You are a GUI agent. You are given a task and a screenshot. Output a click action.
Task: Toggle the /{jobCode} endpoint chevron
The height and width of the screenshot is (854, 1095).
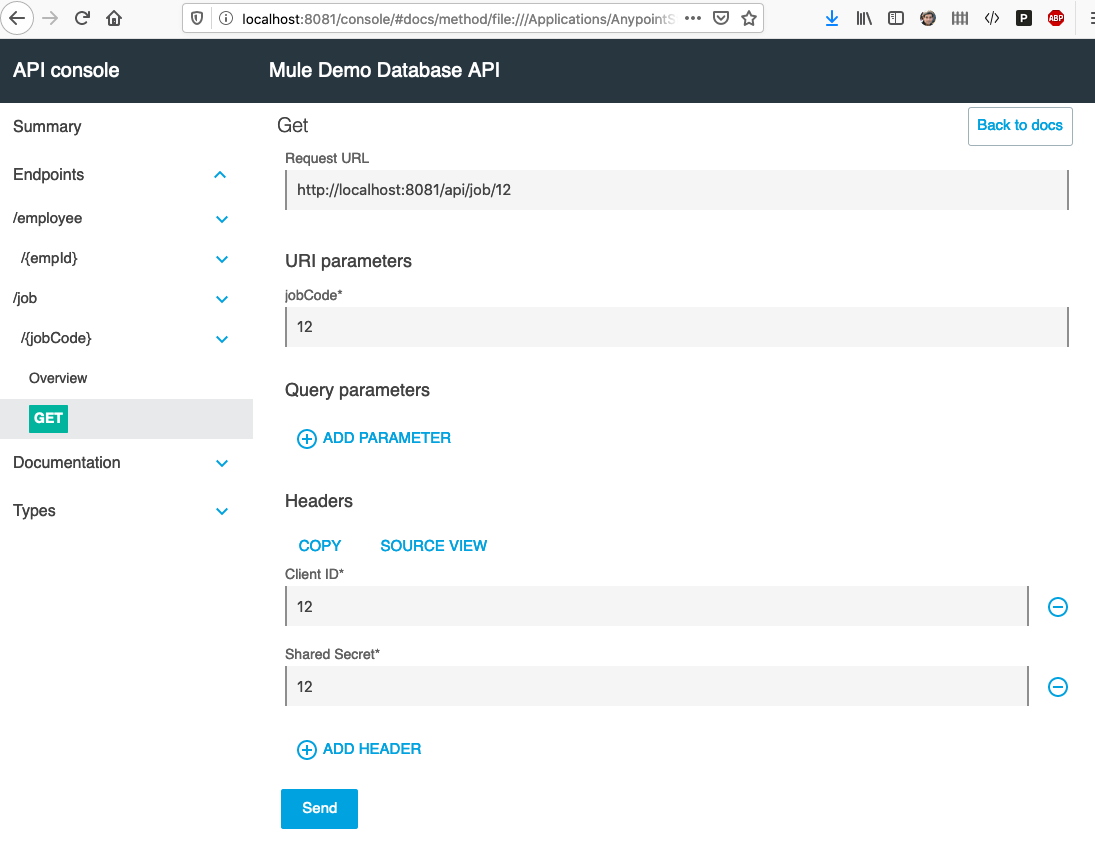click(x=222, y=339)
